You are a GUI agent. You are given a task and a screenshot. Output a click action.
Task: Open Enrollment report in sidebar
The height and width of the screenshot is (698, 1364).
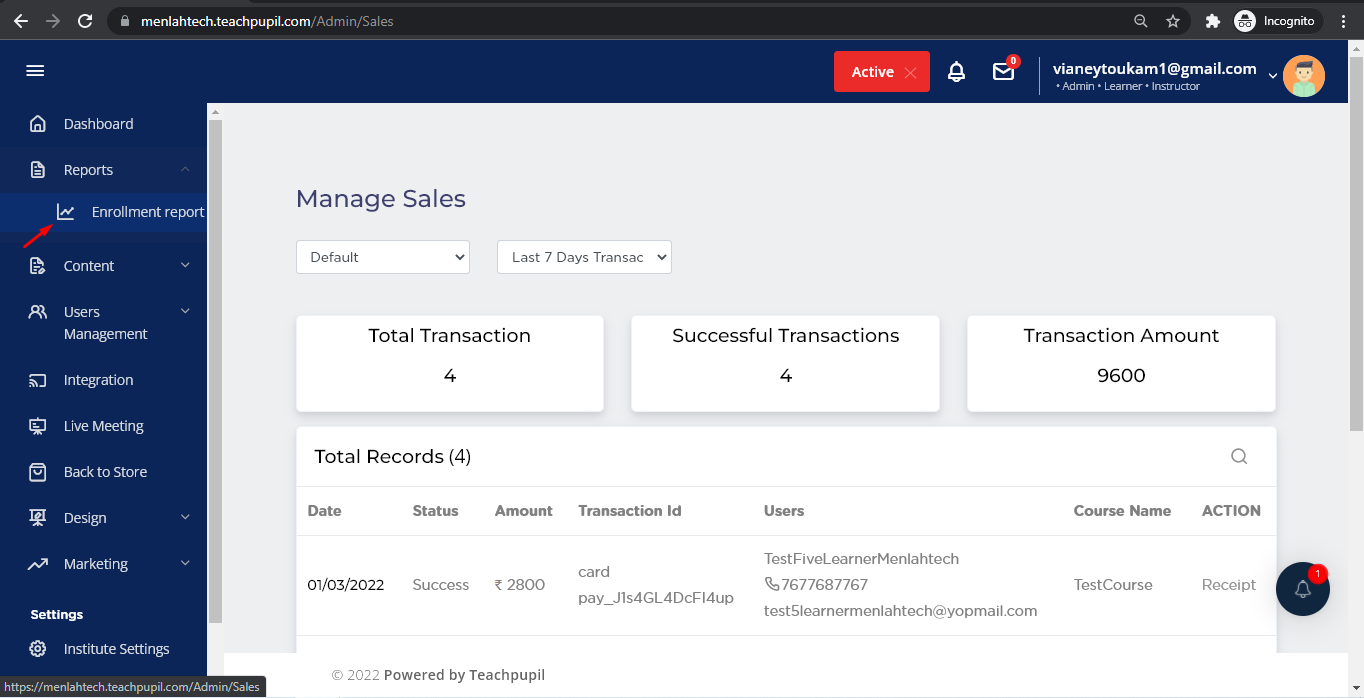(147, 212)
